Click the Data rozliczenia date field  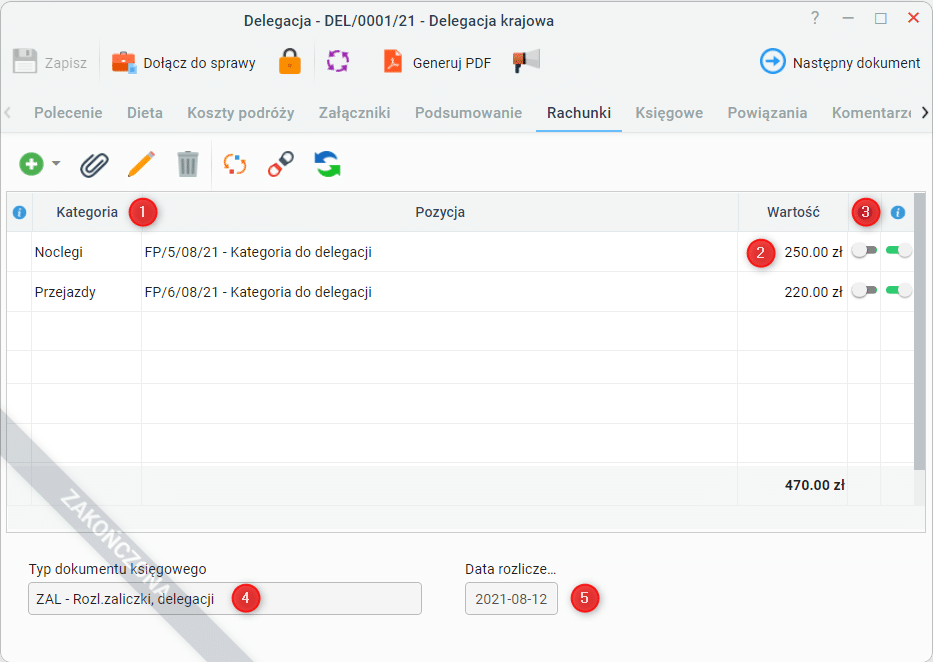[x=511, y=598]
